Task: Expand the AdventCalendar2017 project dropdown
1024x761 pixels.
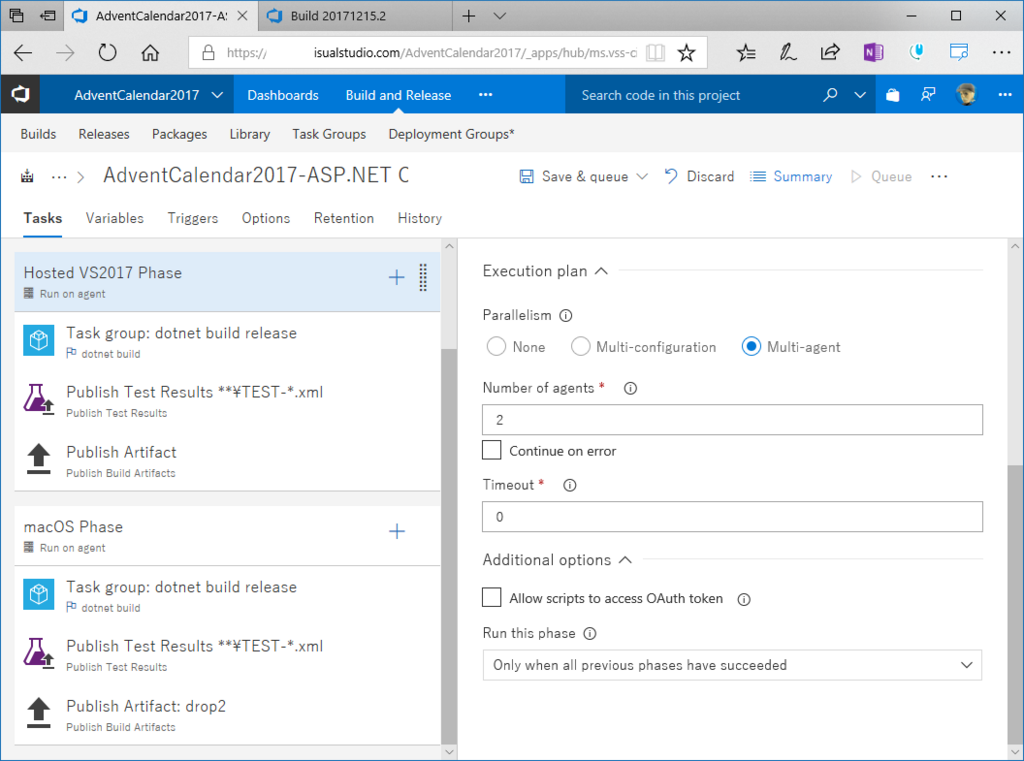Action: coord(217,95)
